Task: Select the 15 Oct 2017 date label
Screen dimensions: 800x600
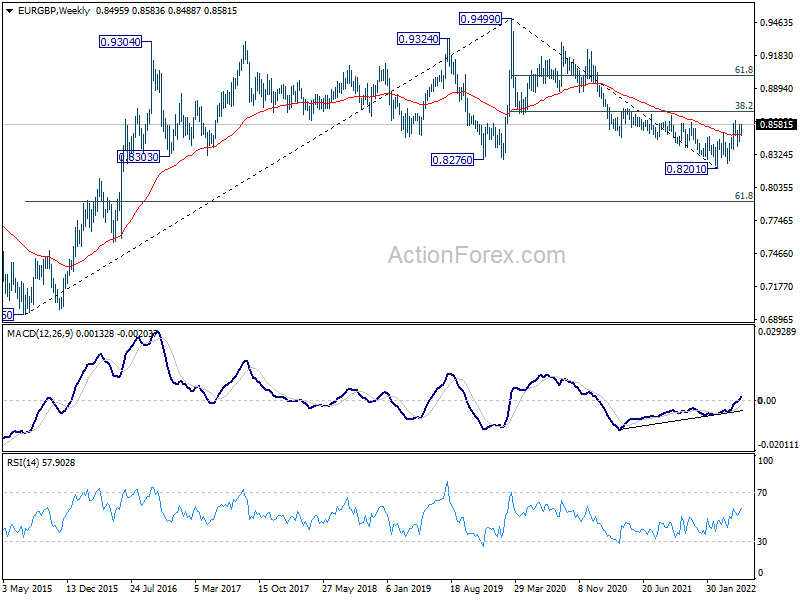Action: tap(284, 589)
